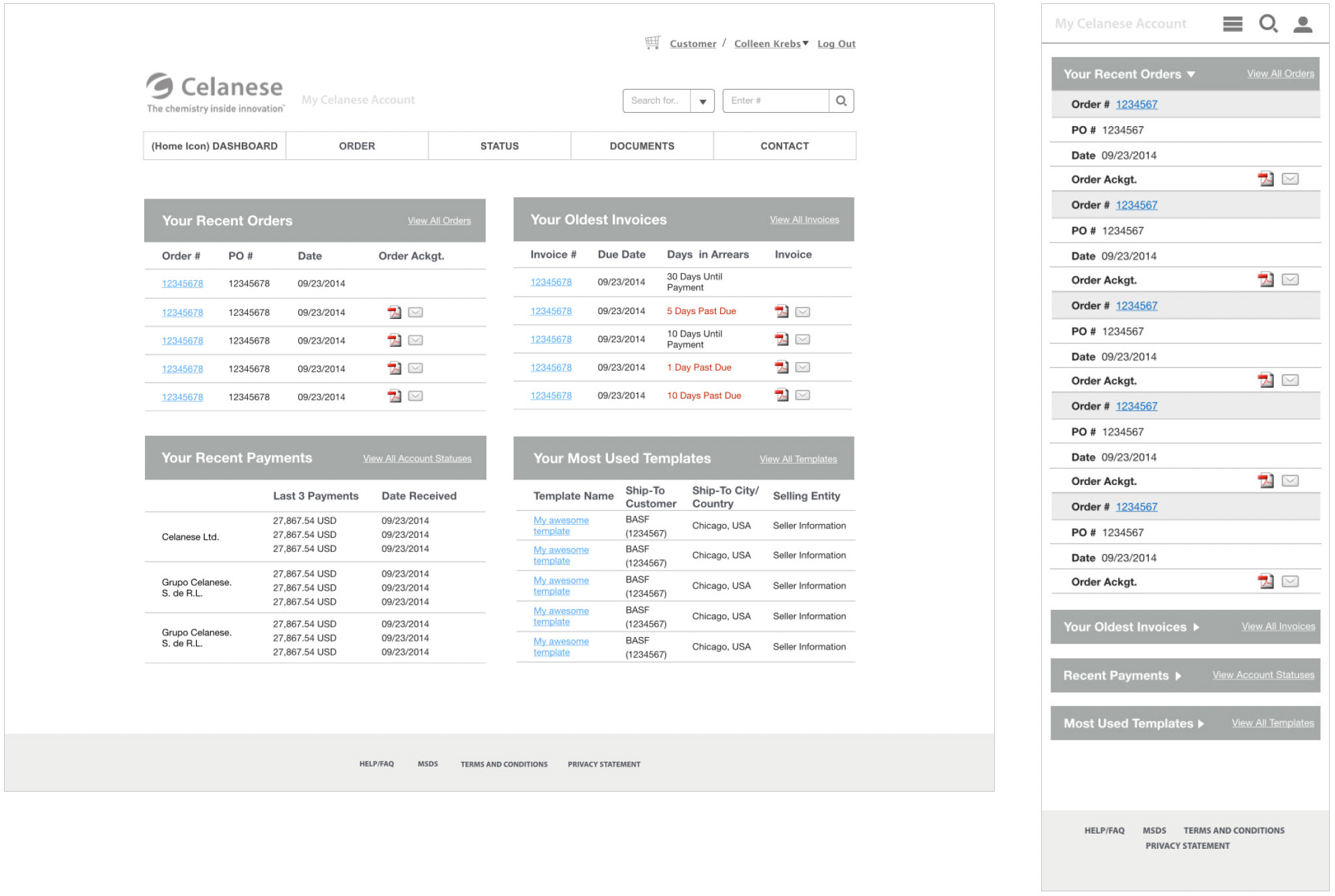Open PDF for 5 Days Past Due invoice
This screenshot has width=1335, height=896.
tap(781, 312)
